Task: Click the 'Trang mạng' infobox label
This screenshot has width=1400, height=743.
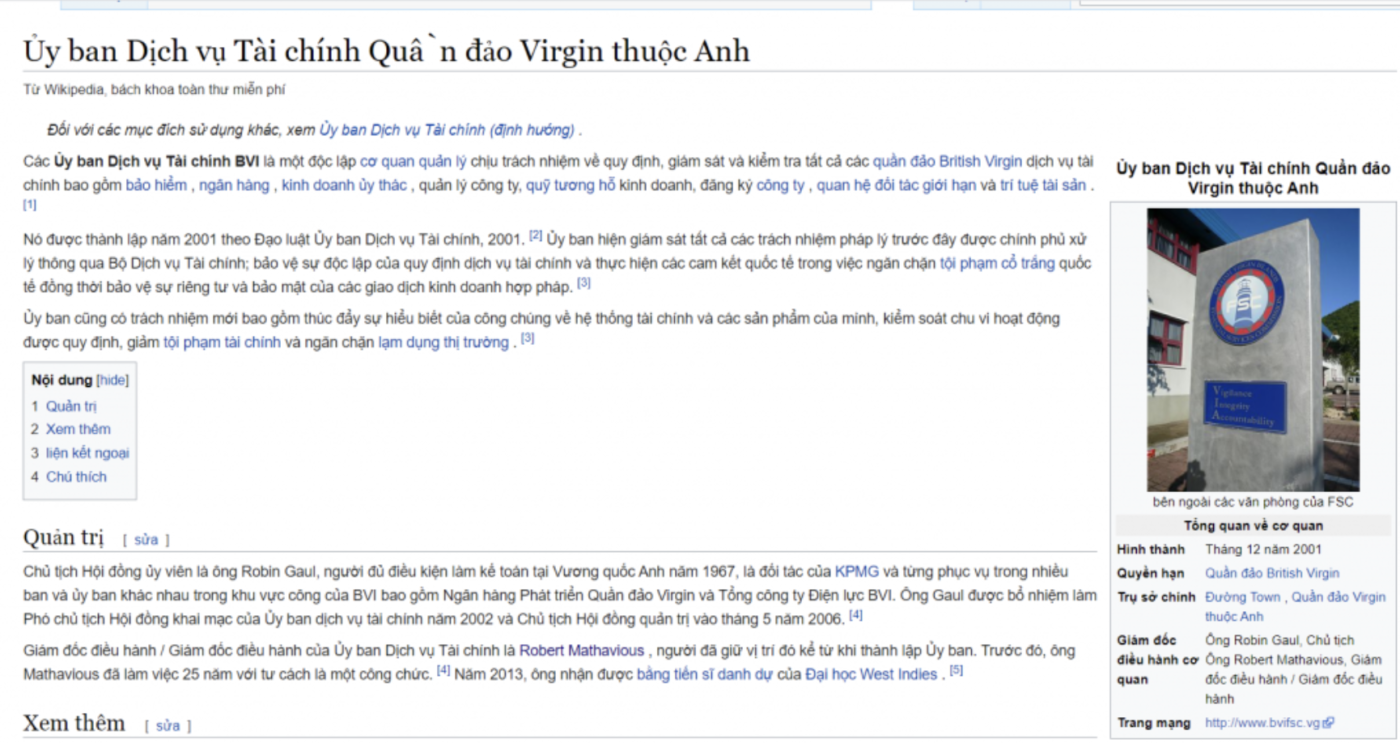Action: point(1154,723)
